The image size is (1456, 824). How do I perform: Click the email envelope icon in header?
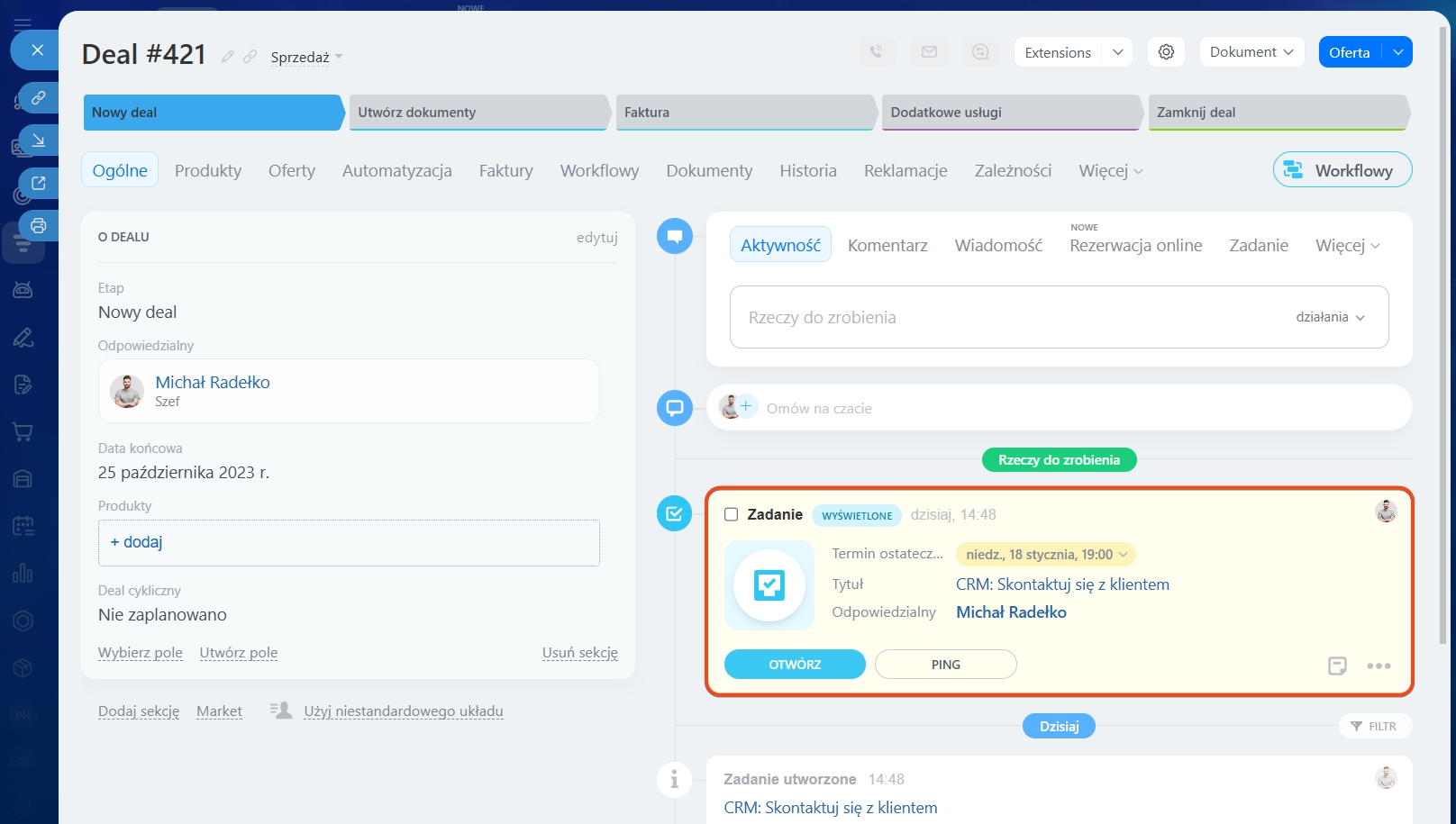929,52
